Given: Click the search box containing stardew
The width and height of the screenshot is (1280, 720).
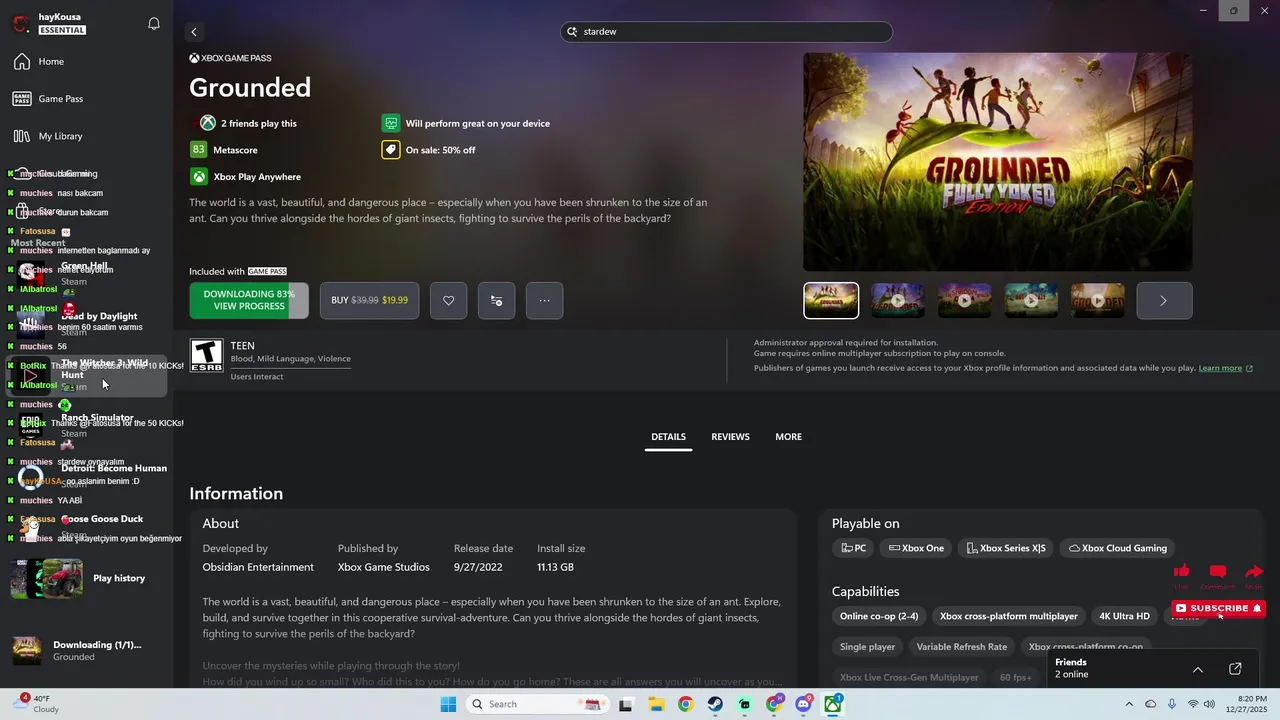Looking at the screenshot, I should [x=726, y=32].
